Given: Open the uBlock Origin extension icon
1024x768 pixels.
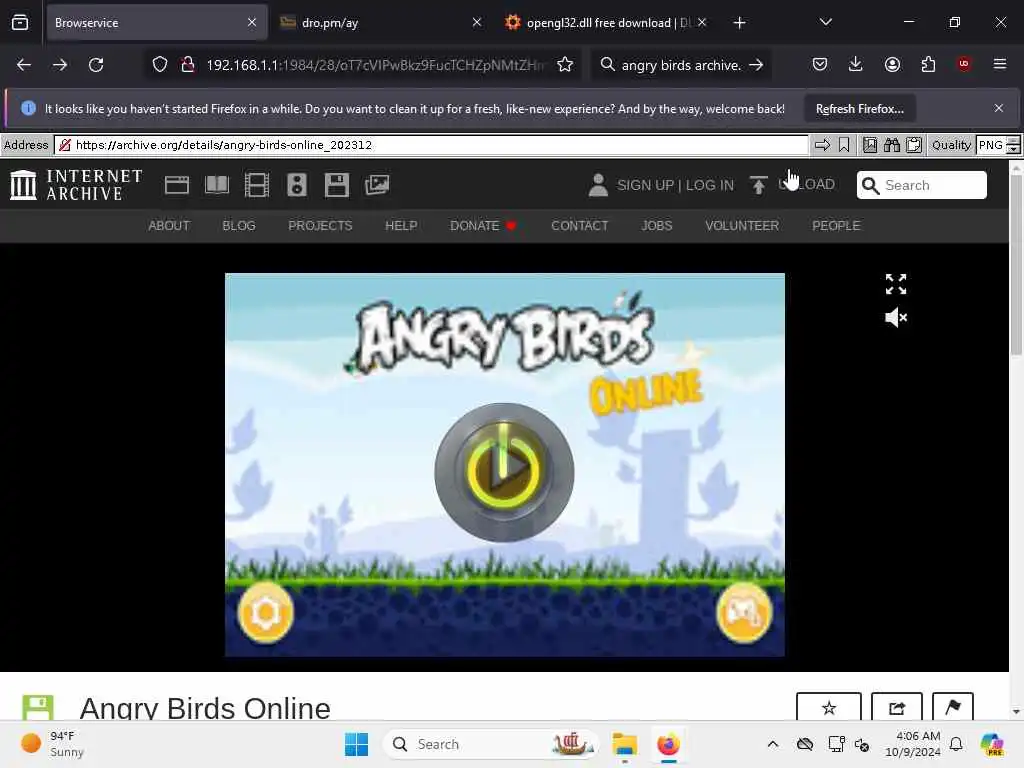Looking at the screenshot, I should (x=964, y=64).
